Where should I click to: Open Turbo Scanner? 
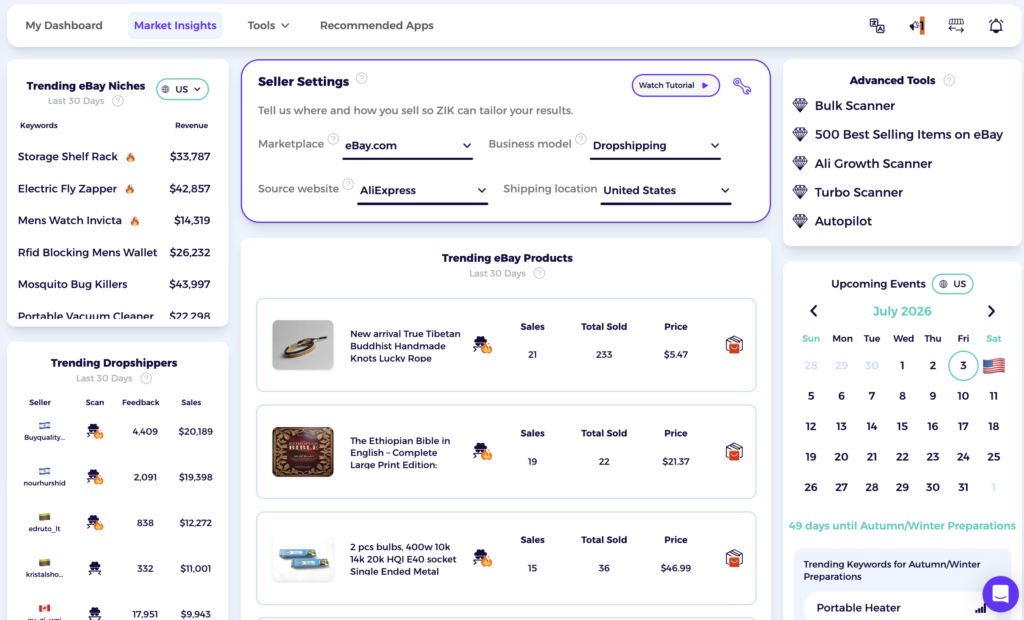(x=858, y=193)
